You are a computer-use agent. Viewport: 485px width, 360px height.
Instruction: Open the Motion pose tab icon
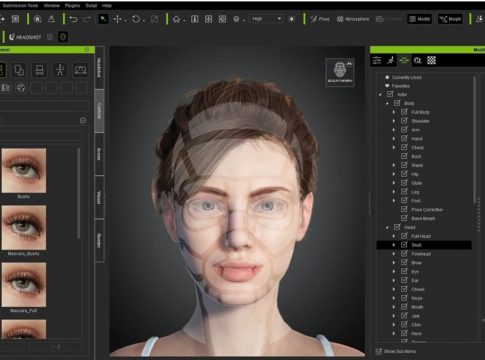[x=391, y=60]
